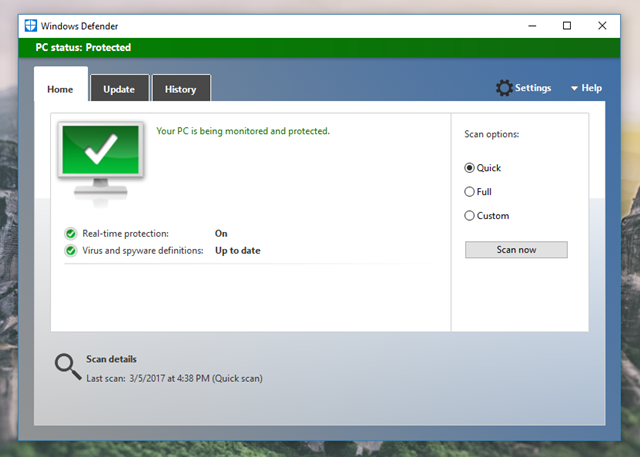
Task: Click the Virus and spyware definitions check icon
Action: click(x=71, y=251)
